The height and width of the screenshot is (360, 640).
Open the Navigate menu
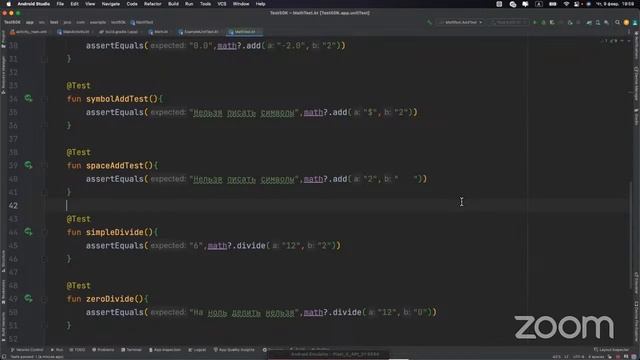coord(111,4)
